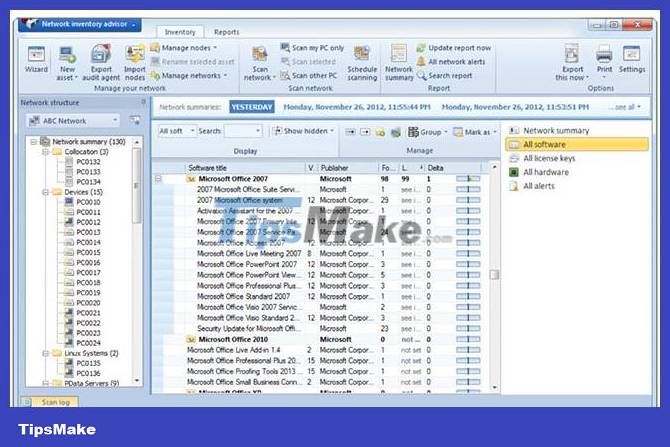This screenshot has width=670, height=447.
Task: Click Delta slider for Microsoft Office 2007 row
Action: [x=468, y=179]
